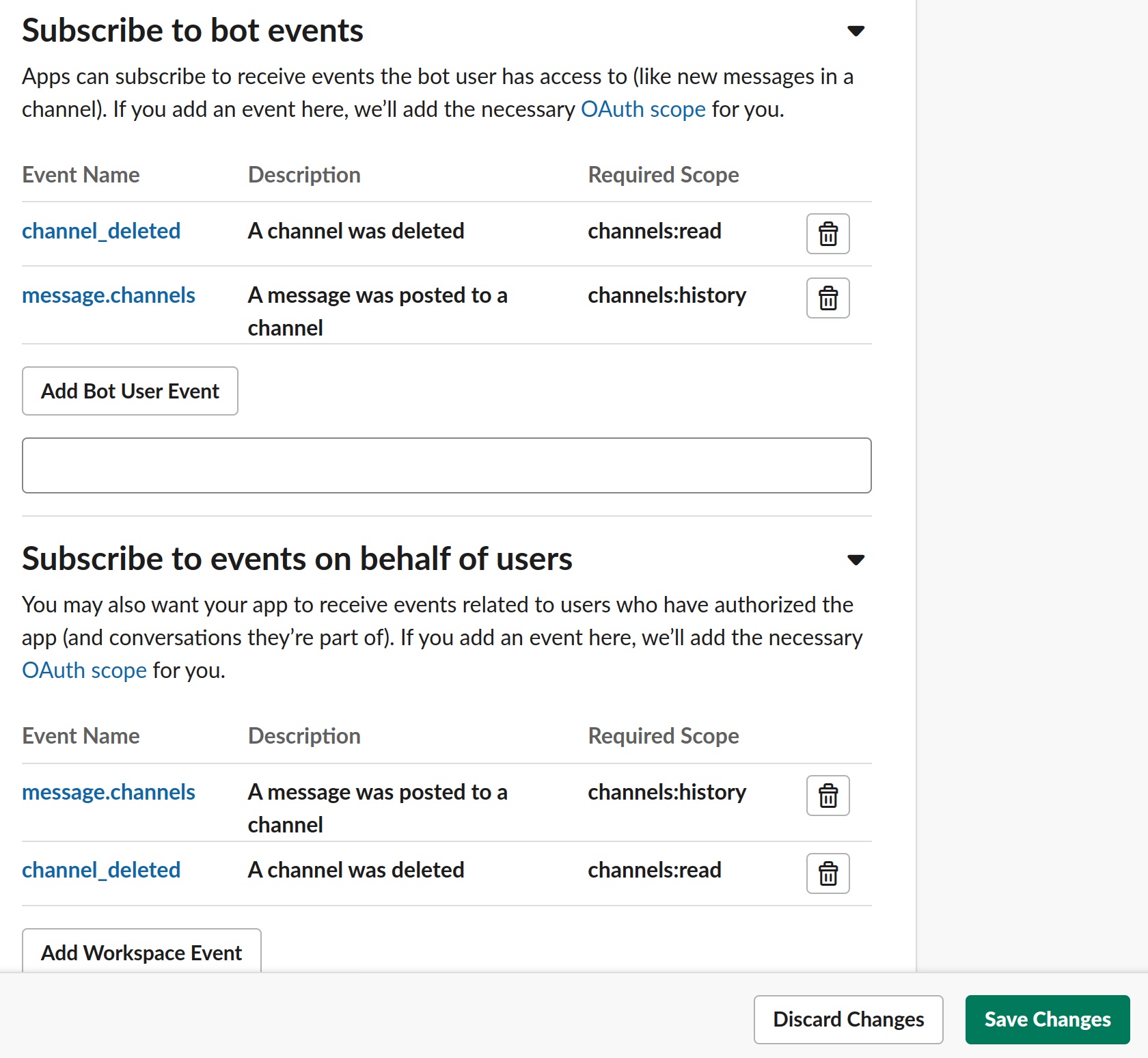
Task: Open the channel_deleted link under user events
Action: 101,870
